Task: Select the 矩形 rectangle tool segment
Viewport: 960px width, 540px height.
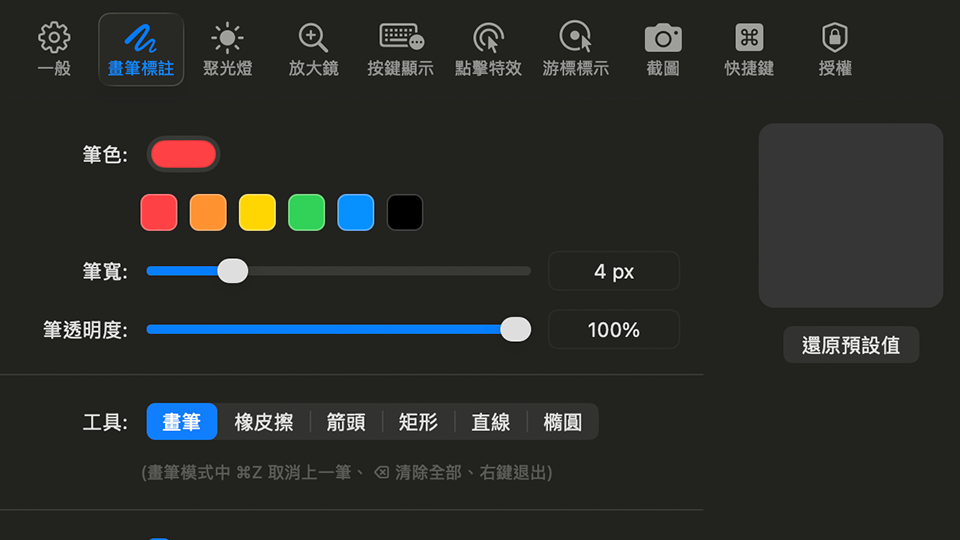Action: tap(419, 422)
